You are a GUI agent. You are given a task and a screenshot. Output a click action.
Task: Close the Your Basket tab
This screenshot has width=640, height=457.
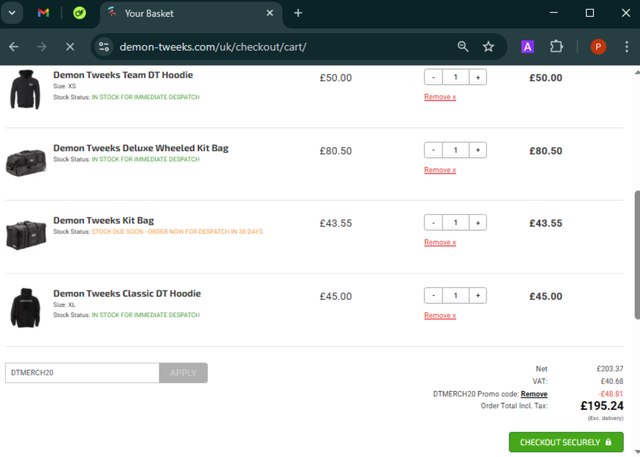(x=270, y=13)
